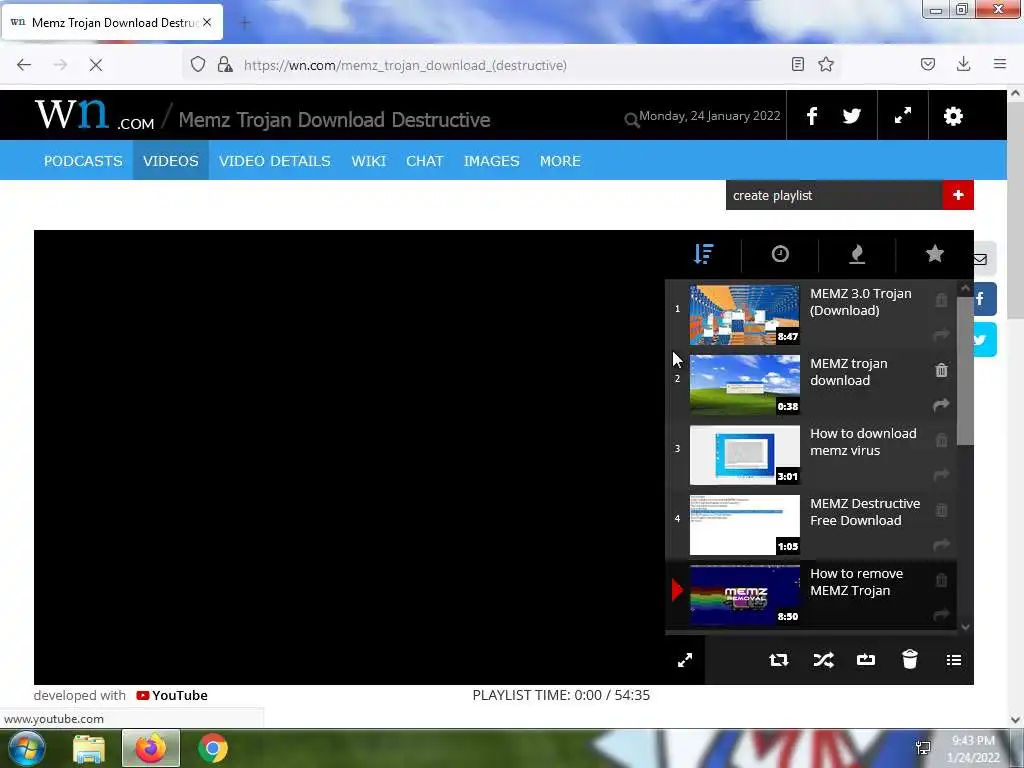Click playlist scroll down arrow
The width and height of the screenshot is (1024, 768).
(965, 626)
